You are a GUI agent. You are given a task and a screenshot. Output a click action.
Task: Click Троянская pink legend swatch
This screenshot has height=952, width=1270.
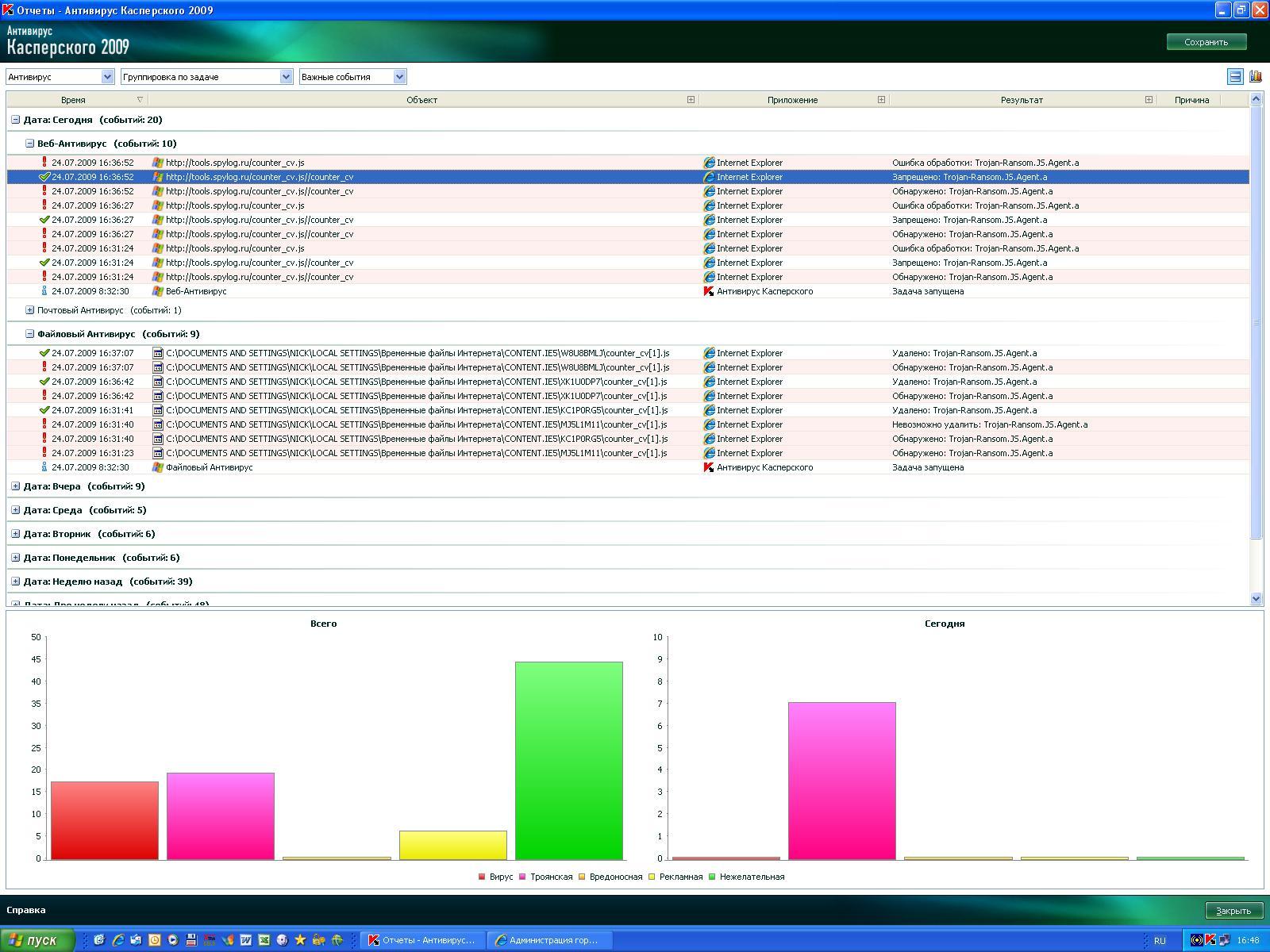(x=522, y=877)
